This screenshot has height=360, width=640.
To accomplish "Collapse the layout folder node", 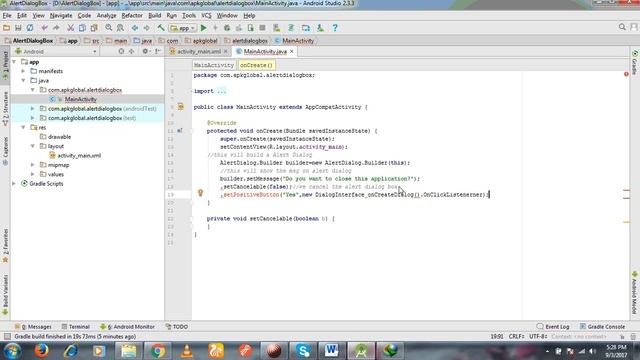I will [33, 146].
